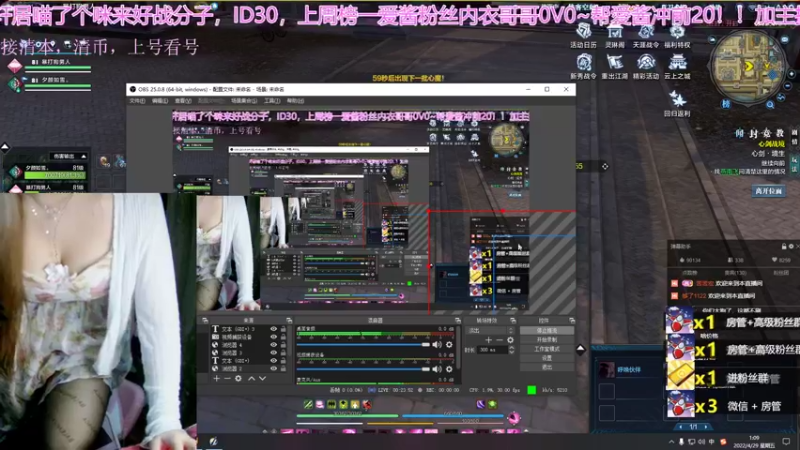Remove scene transition with minus icon
Image resolution: width=800 pixels, height=450 pixels.
coord(499,340)
